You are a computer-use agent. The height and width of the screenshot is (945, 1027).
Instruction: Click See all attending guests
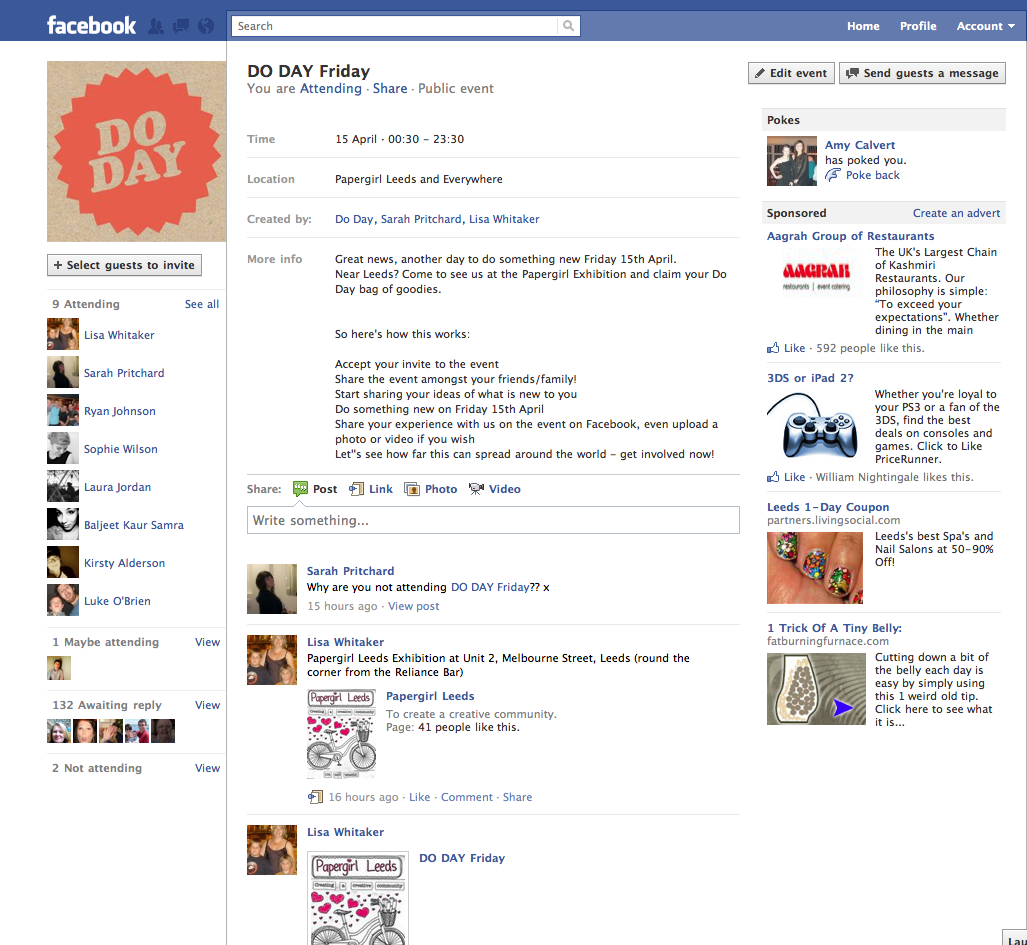click(x=202, y=304)
